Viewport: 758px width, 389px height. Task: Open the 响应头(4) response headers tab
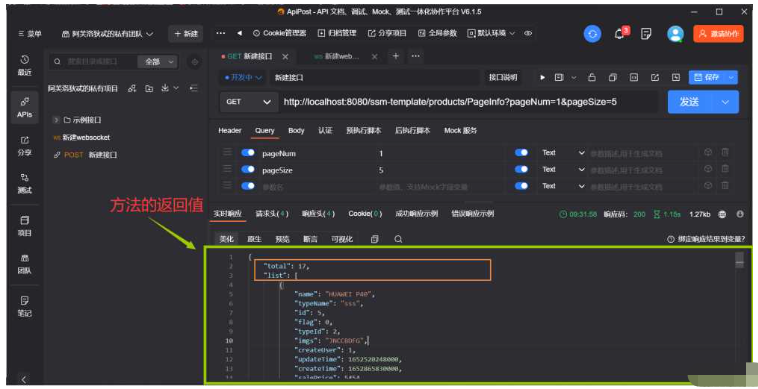pyautogui.click(x=319, y=214)
